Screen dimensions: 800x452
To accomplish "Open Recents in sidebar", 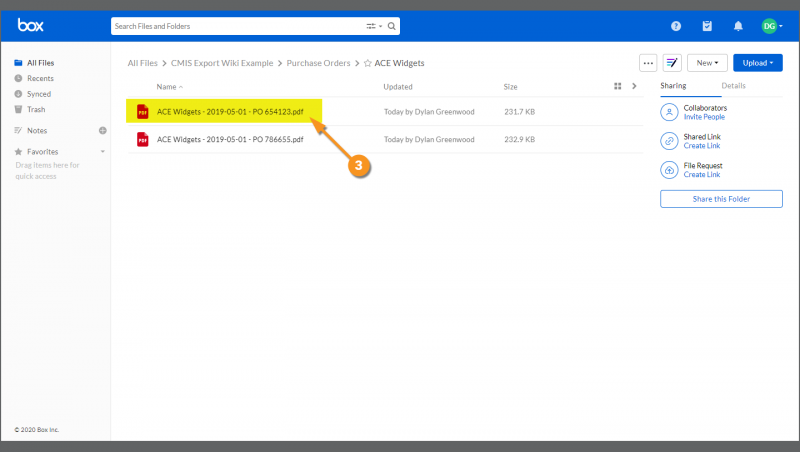I will [40, 78].
